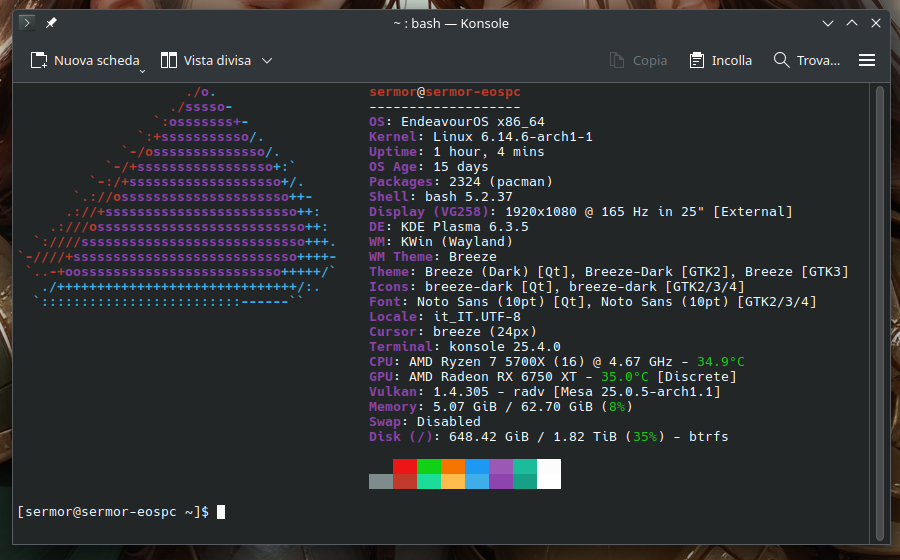Click the Trova... text label

818,61
